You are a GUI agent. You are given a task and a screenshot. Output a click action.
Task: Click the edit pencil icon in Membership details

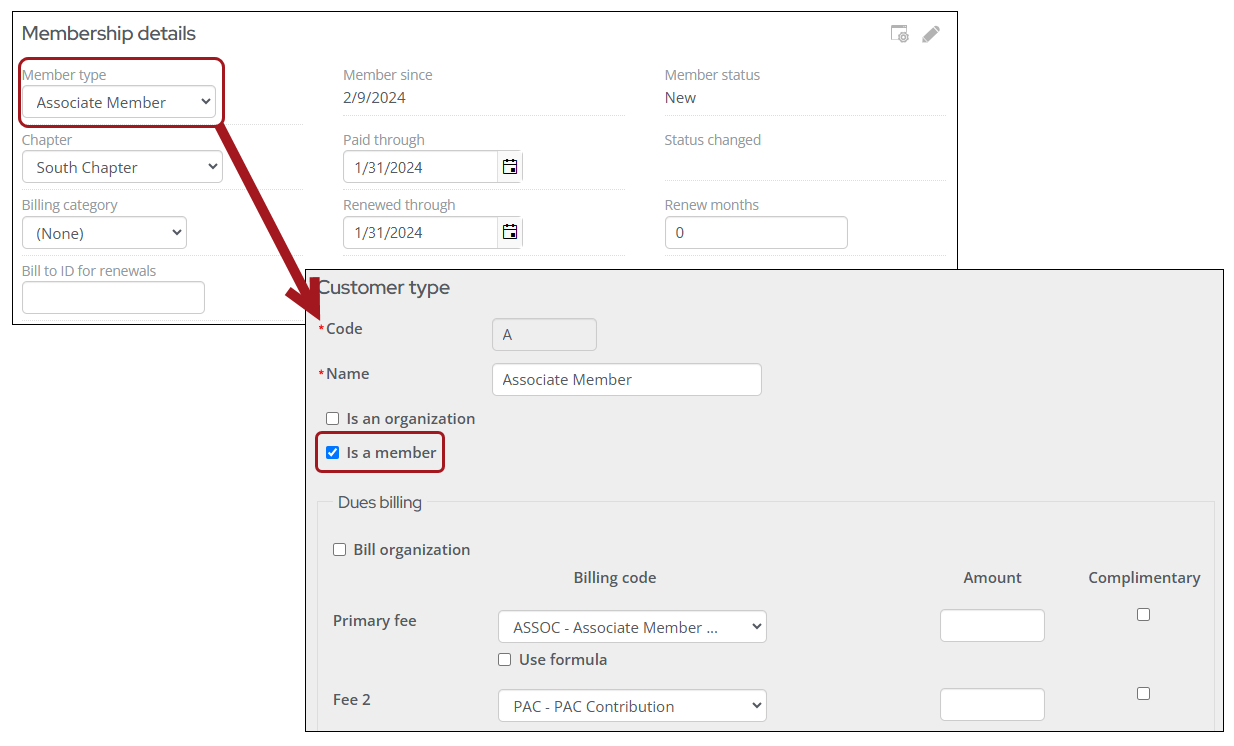[930, 33]
